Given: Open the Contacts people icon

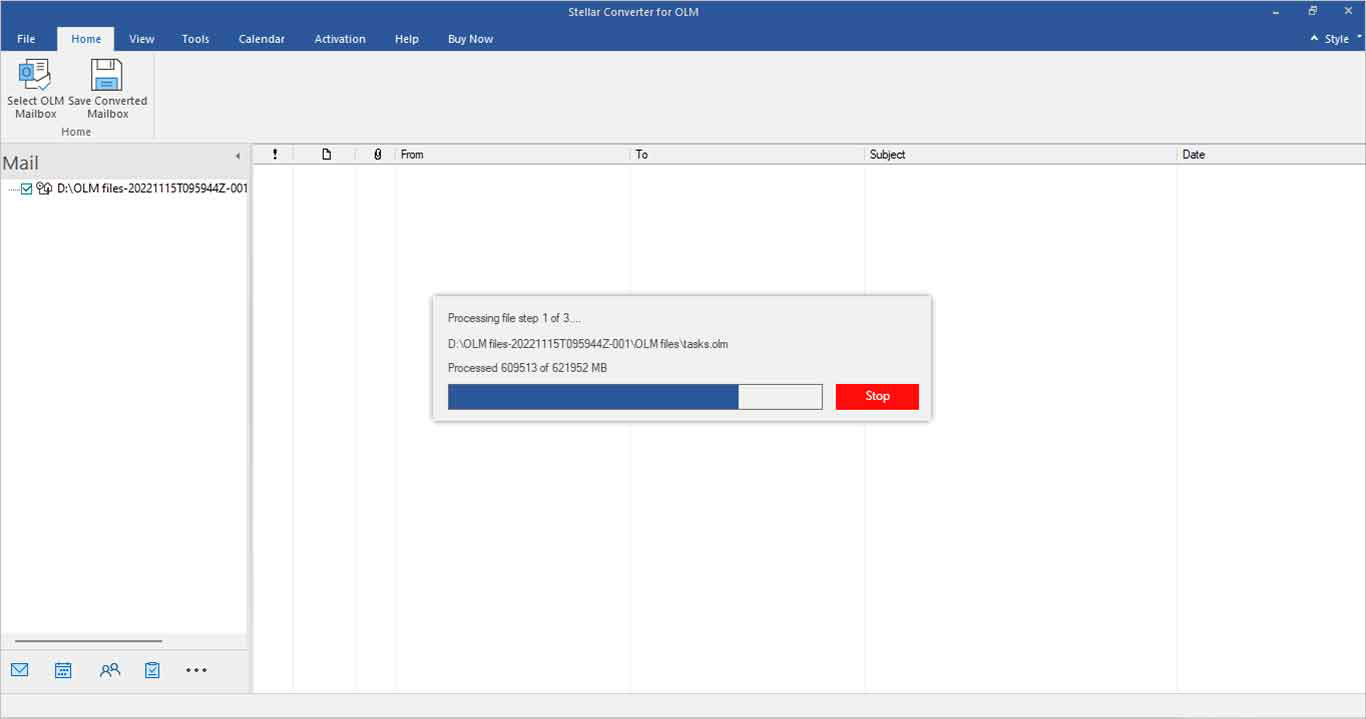Looking at the screenshot, I should (110, 670).
